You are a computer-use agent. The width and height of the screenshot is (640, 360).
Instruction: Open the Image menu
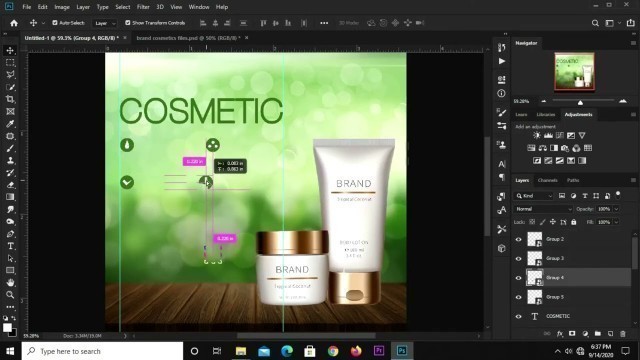coord(62,7)
